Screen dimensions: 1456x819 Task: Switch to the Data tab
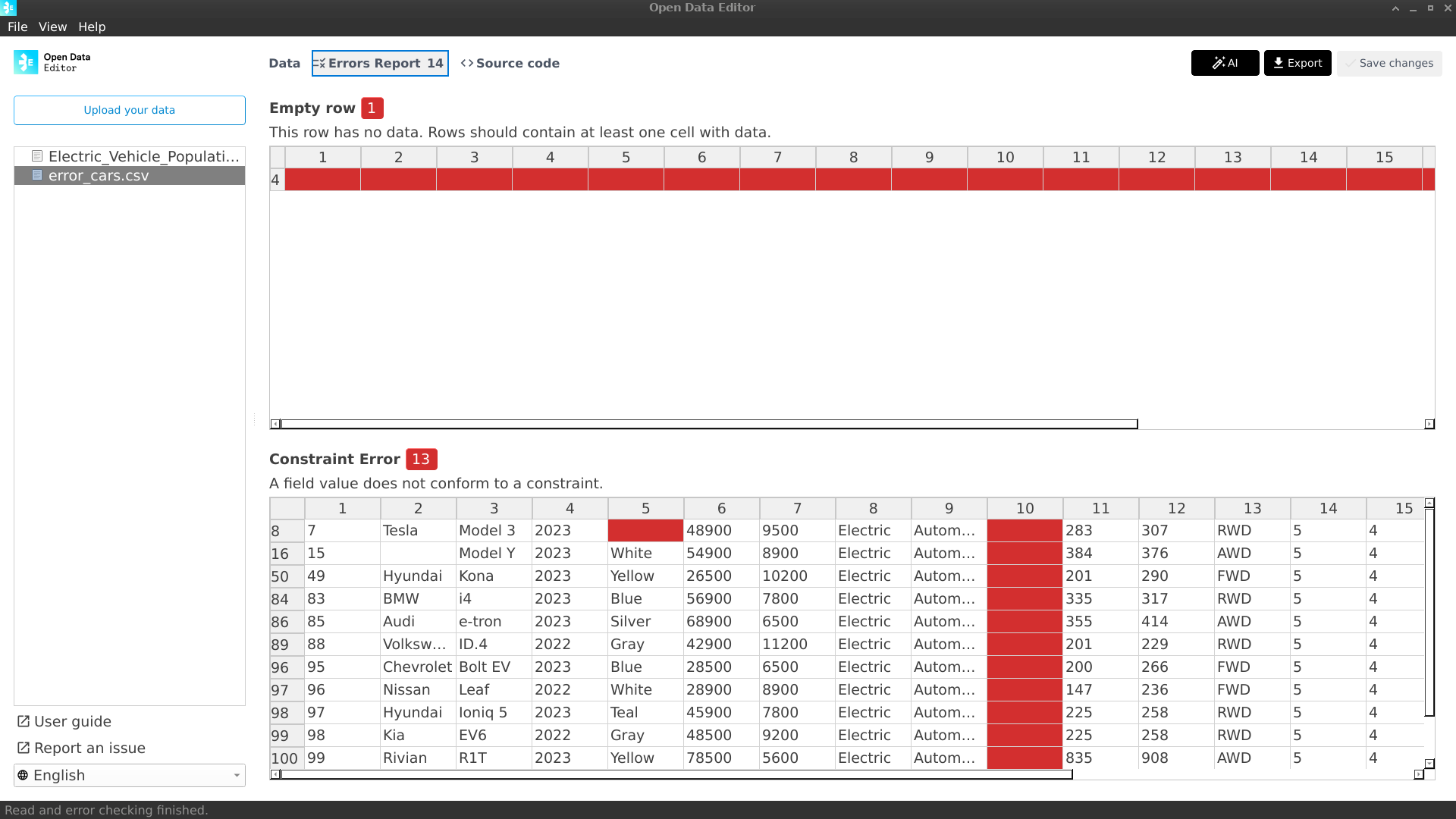pyautogui.click(x=284, y=63)
